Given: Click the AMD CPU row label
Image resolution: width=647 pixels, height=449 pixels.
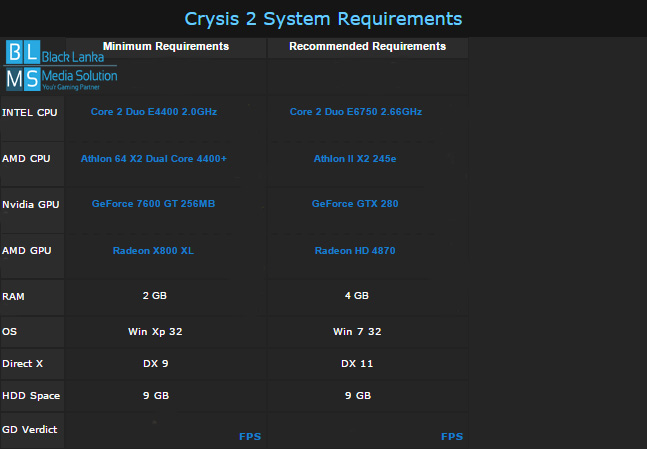Looking at the screenshot, I should (26, 159).
